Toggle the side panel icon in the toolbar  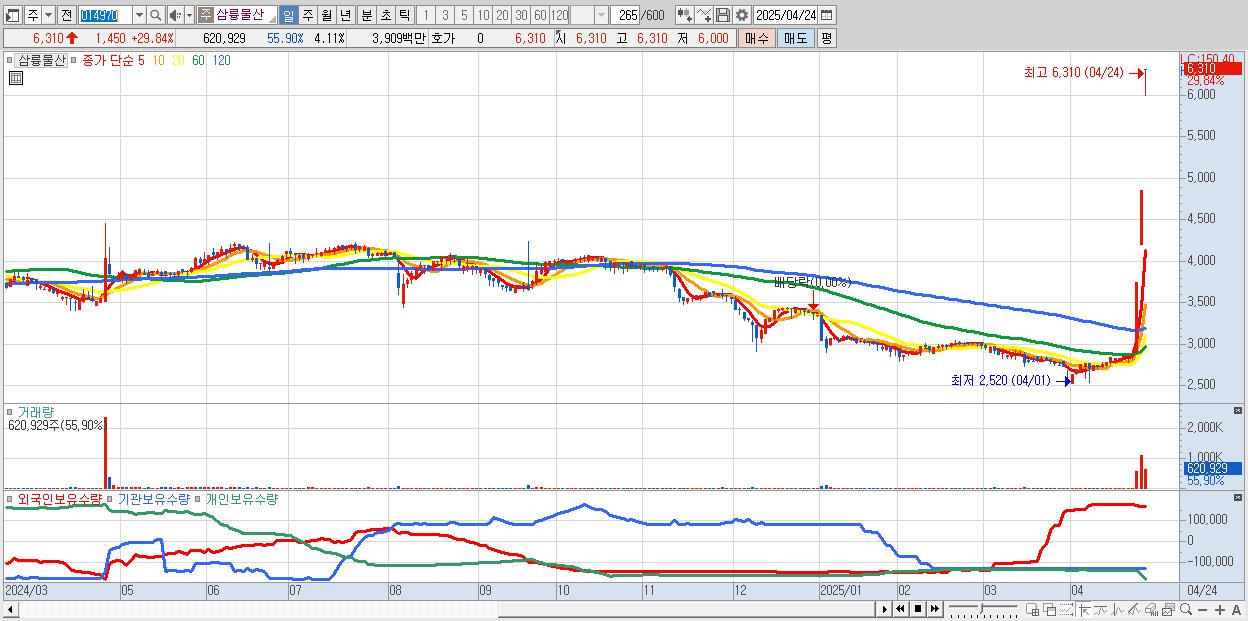13,15
